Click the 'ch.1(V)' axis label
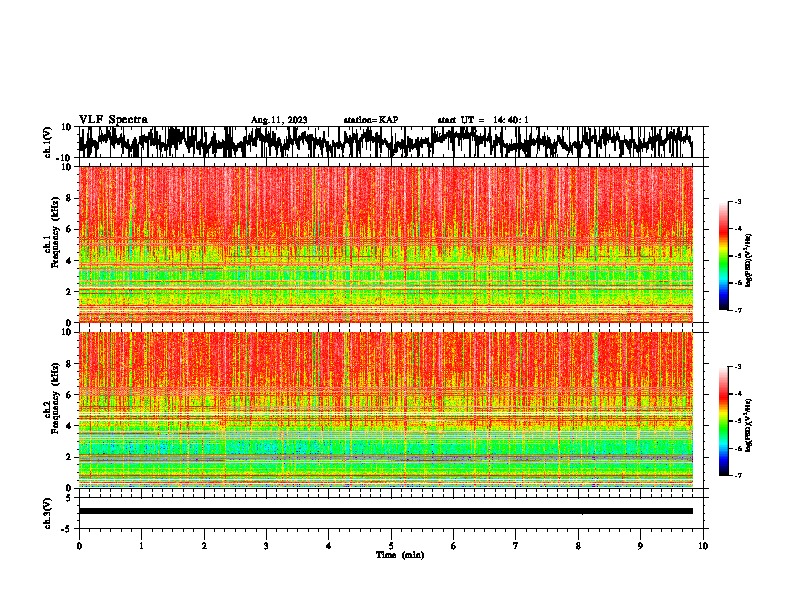Viewport: 792px width, 612px height. pos(48,142)
